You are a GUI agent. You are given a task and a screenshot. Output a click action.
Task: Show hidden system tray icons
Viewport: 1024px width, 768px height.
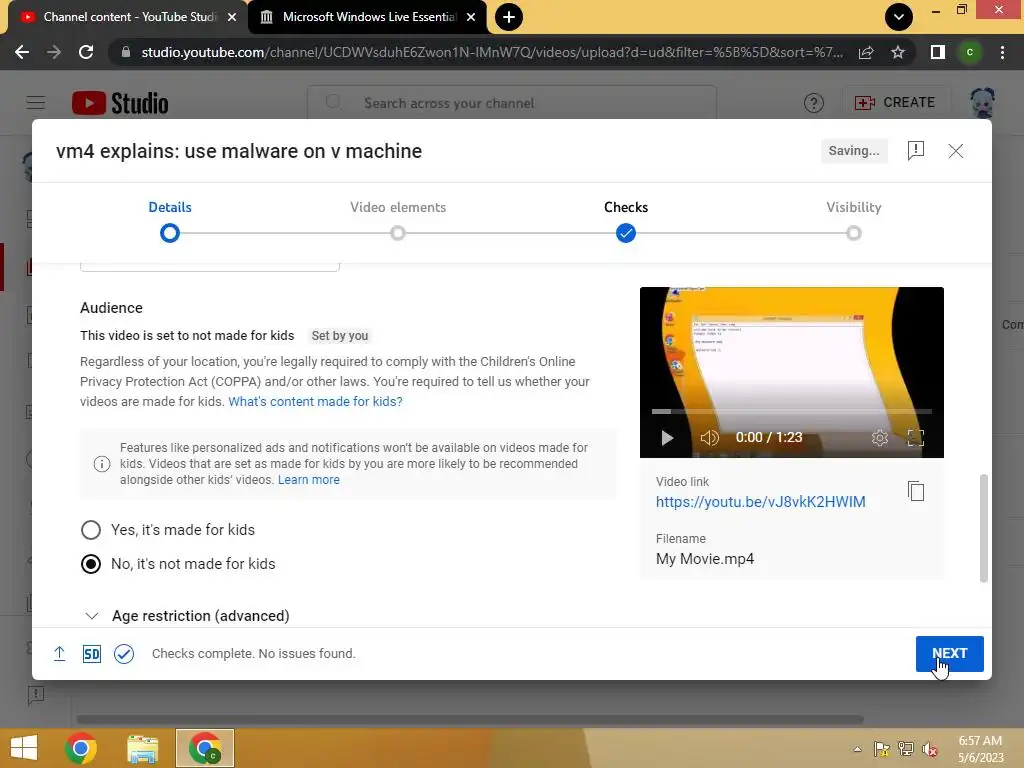pyautogui.click(x=857, y=749)
